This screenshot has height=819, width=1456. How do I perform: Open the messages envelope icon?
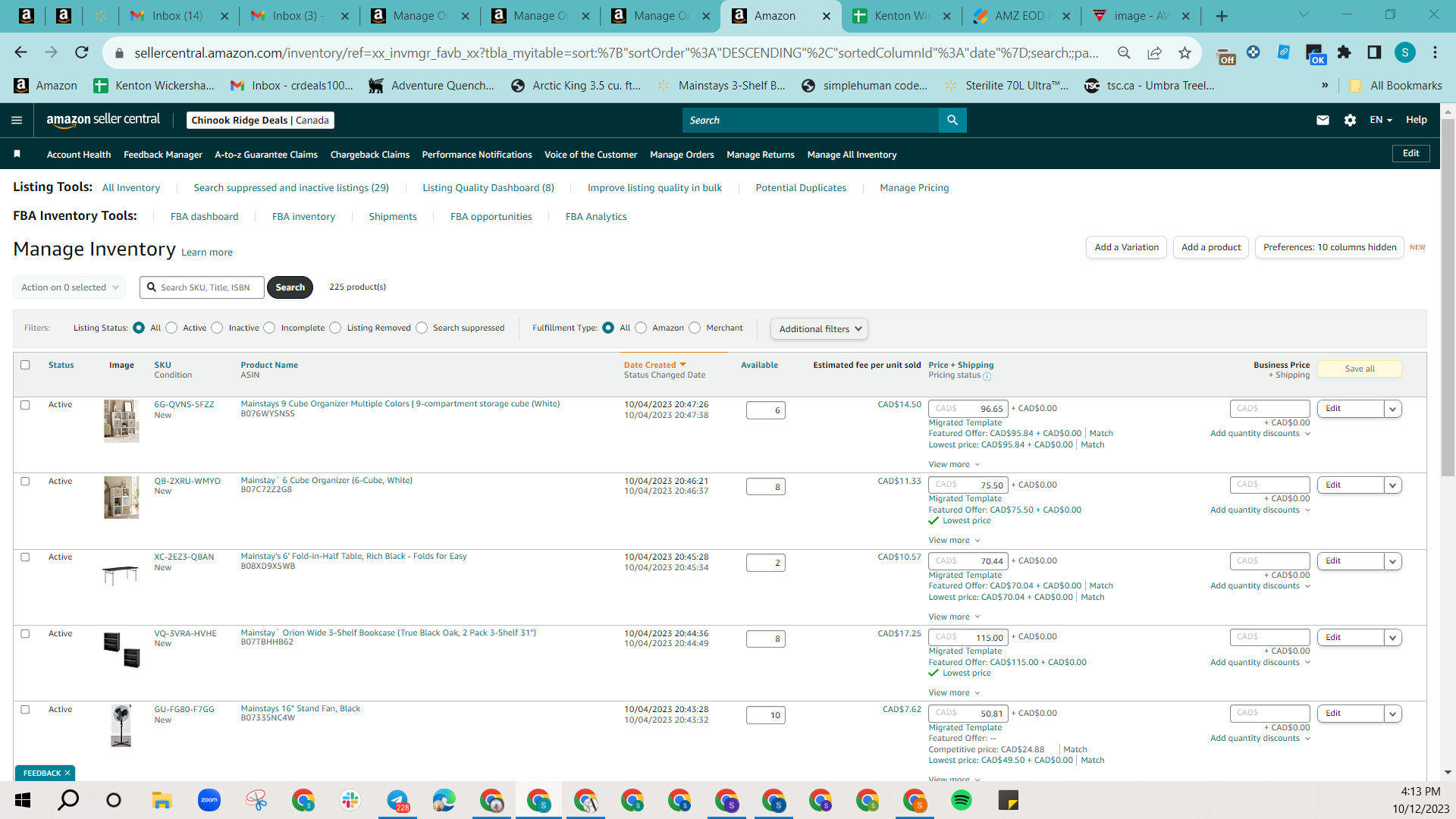click(x=1323, y=120)
